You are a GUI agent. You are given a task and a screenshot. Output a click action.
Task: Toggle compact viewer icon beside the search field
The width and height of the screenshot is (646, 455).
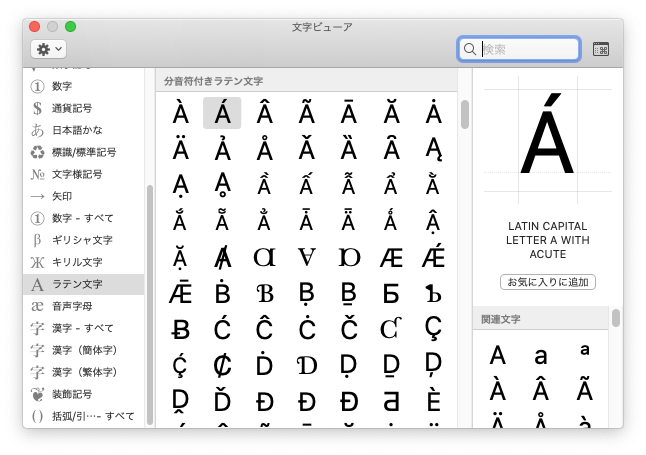pos(601,49)
